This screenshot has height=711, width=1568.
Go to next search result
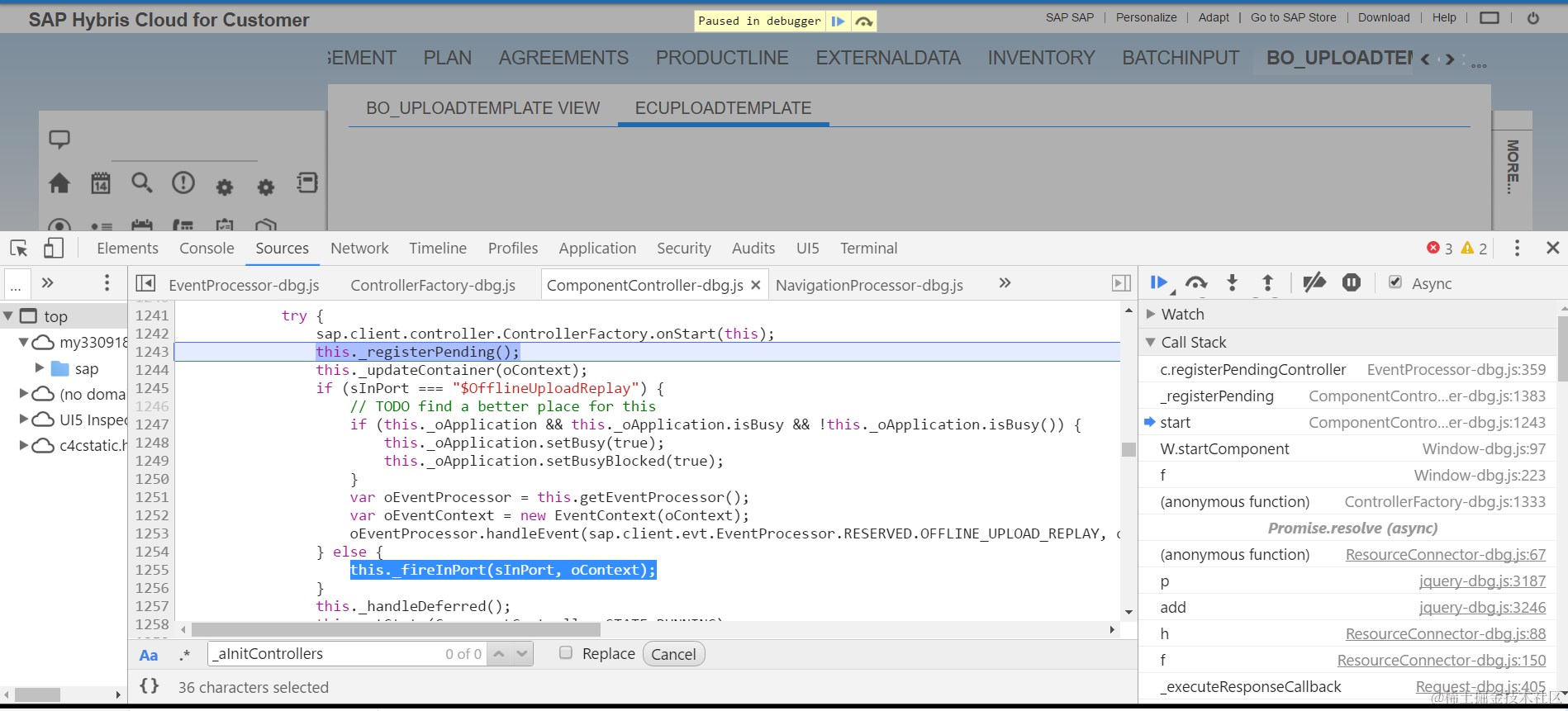(522, 654)
